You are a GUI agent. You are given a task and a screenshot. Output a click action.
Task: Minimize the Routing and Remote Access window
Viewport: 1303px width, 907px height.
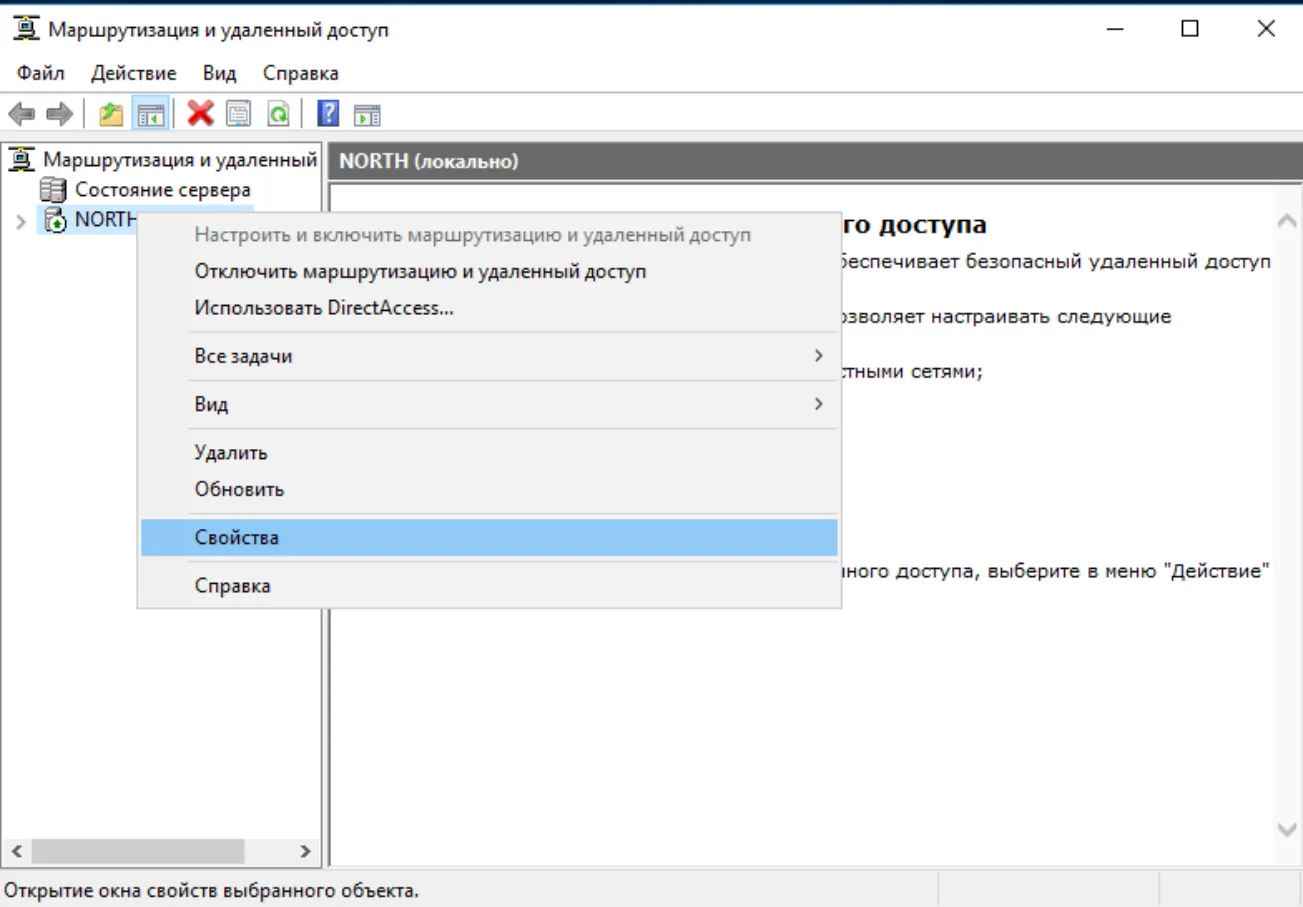coord(1115,29)
